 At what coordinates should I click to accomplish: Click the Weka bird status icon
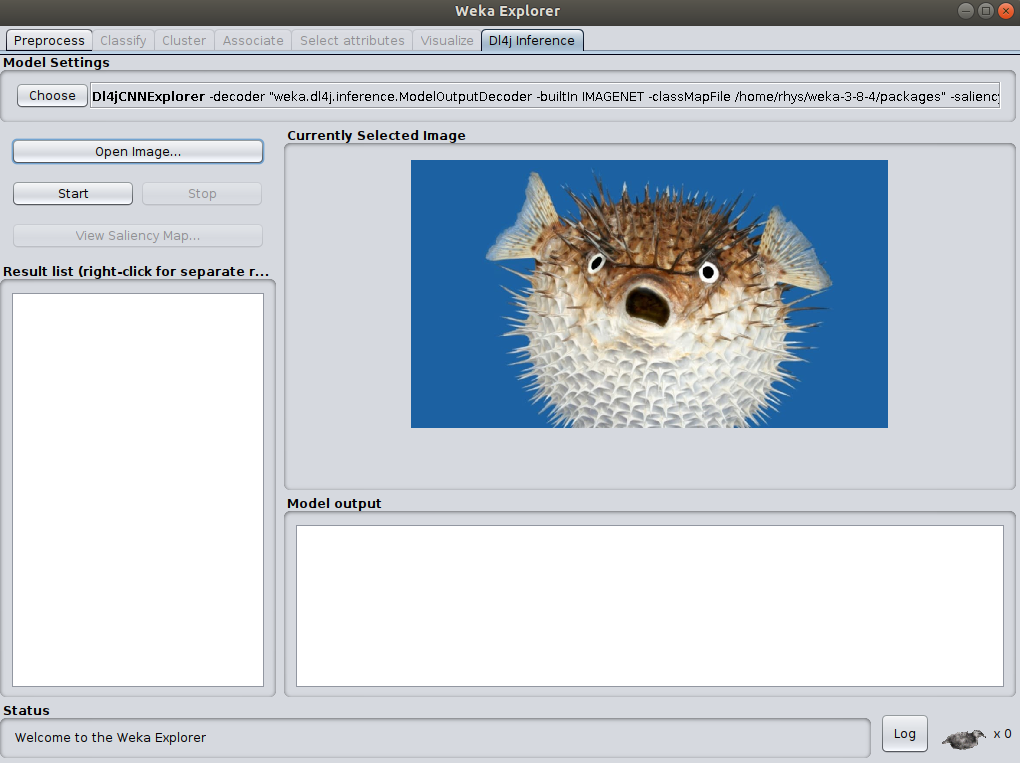964,738
